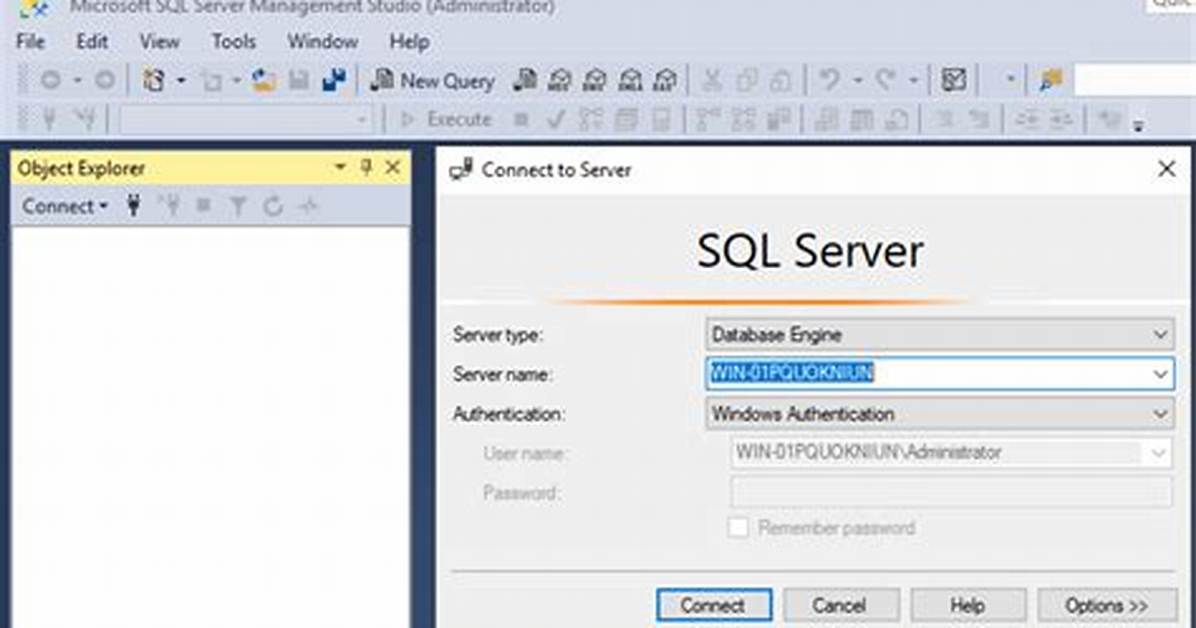Click the MDX query icon

tap(560, 79)
